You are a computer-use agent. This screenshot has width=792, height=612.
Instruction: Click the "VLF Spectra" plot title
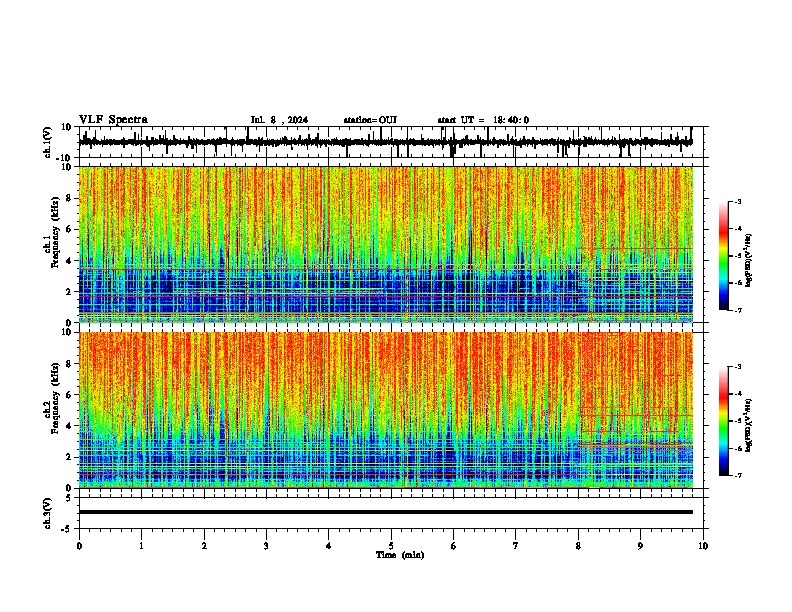click(x=113, y=120)
